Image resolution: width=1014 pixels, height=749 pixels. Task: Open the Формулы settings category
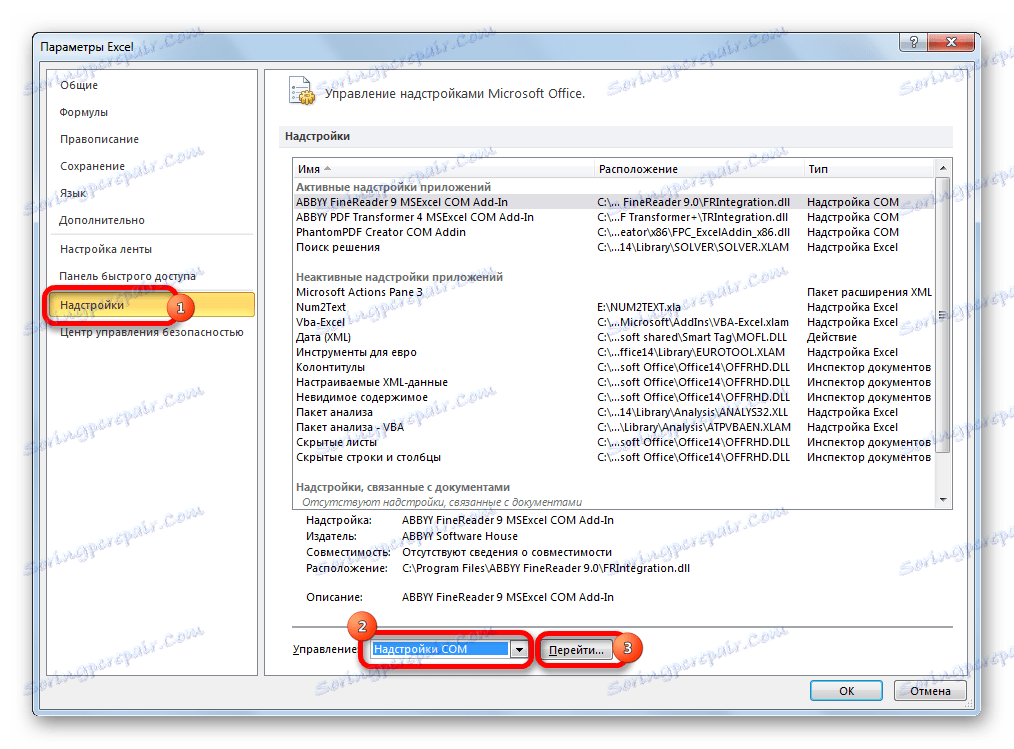83,113
